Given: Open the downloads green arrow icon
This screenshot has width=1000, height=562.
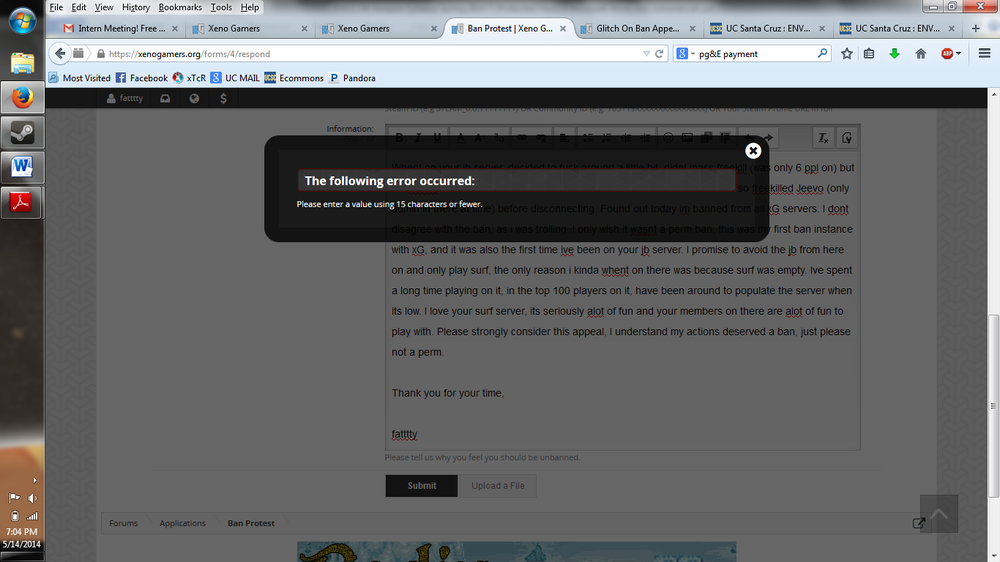Looking at the screenshot, I should [x=894, y=54].
